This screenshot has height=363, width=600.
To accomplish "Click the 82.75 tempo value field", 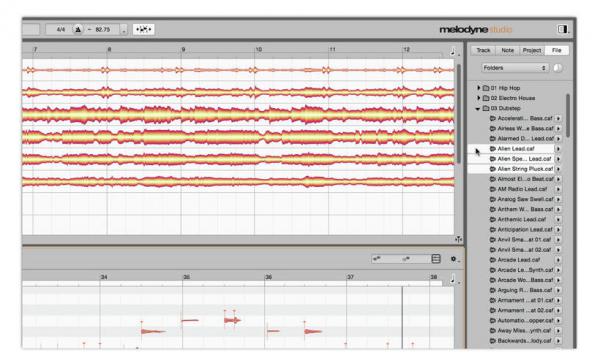I will (103, 29).
